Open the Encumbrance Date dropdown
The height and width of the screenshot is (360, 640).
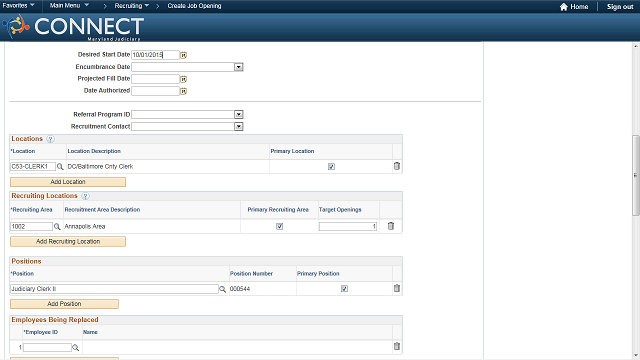click(239, 67)
